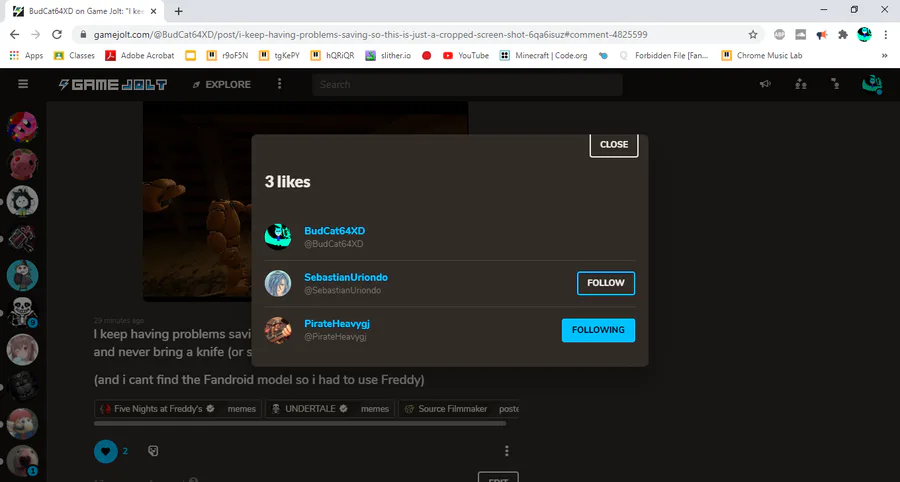Open the Minecraft | Code.org bookmark
The height and width of the screenshot is (482, 900).
[x=544, y=56]
